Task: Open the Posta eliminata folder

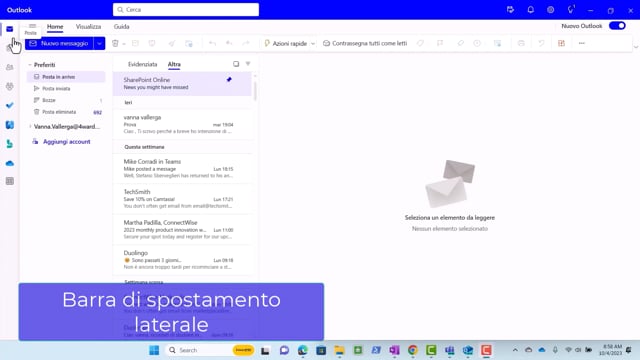Action: pos(66,112)
